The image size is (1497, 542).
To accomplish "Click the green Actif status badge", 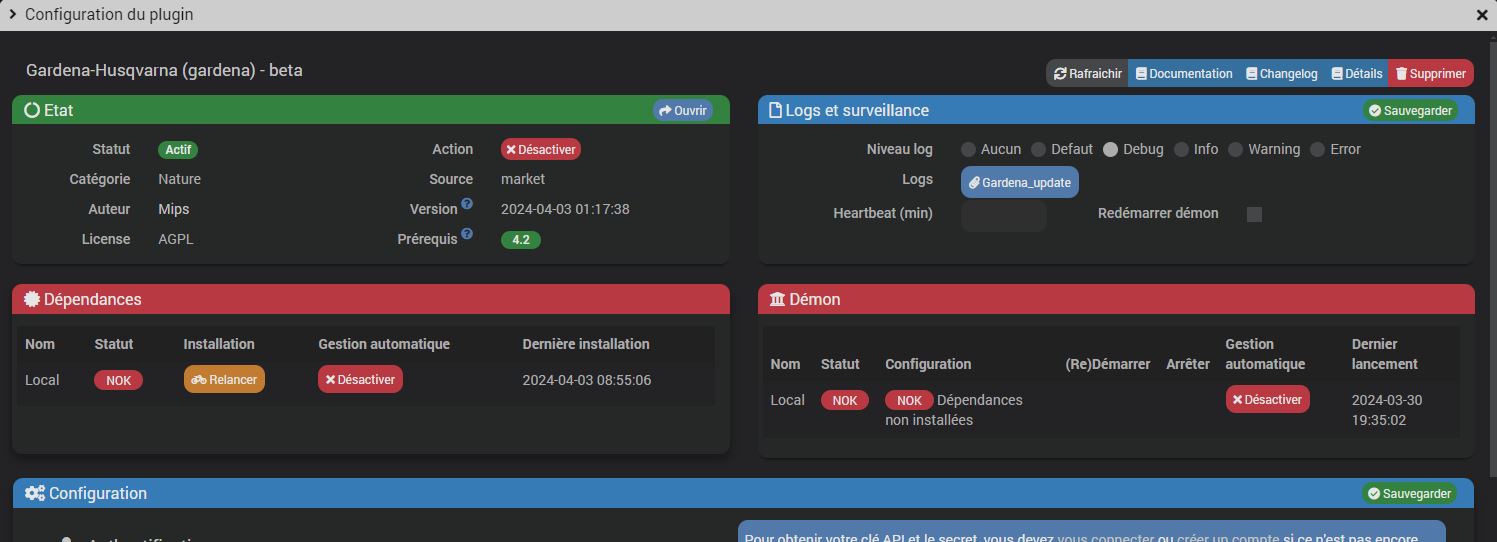I will tap(178, 149).
